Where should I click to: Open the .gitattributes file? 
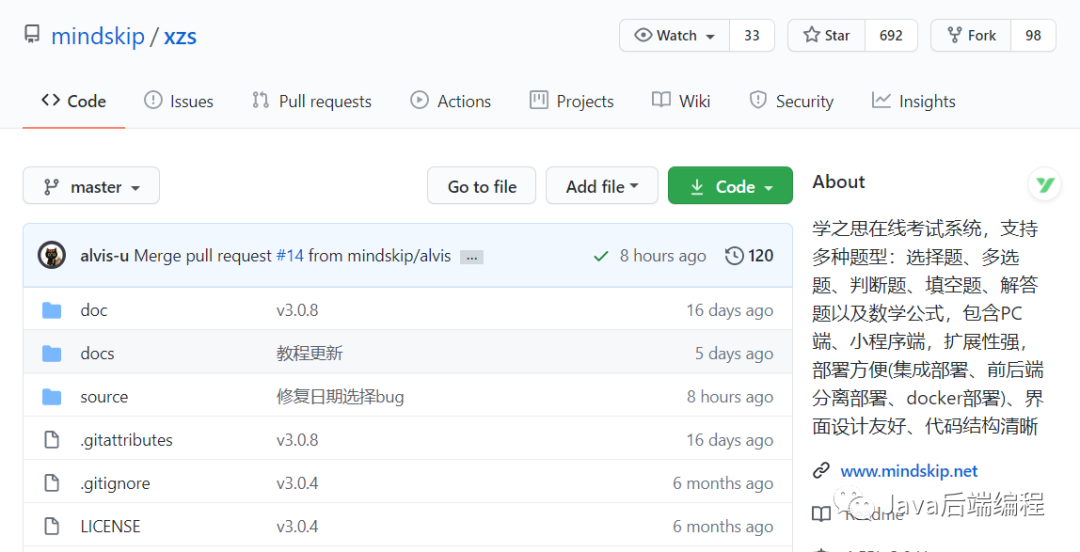pos(127,440)
